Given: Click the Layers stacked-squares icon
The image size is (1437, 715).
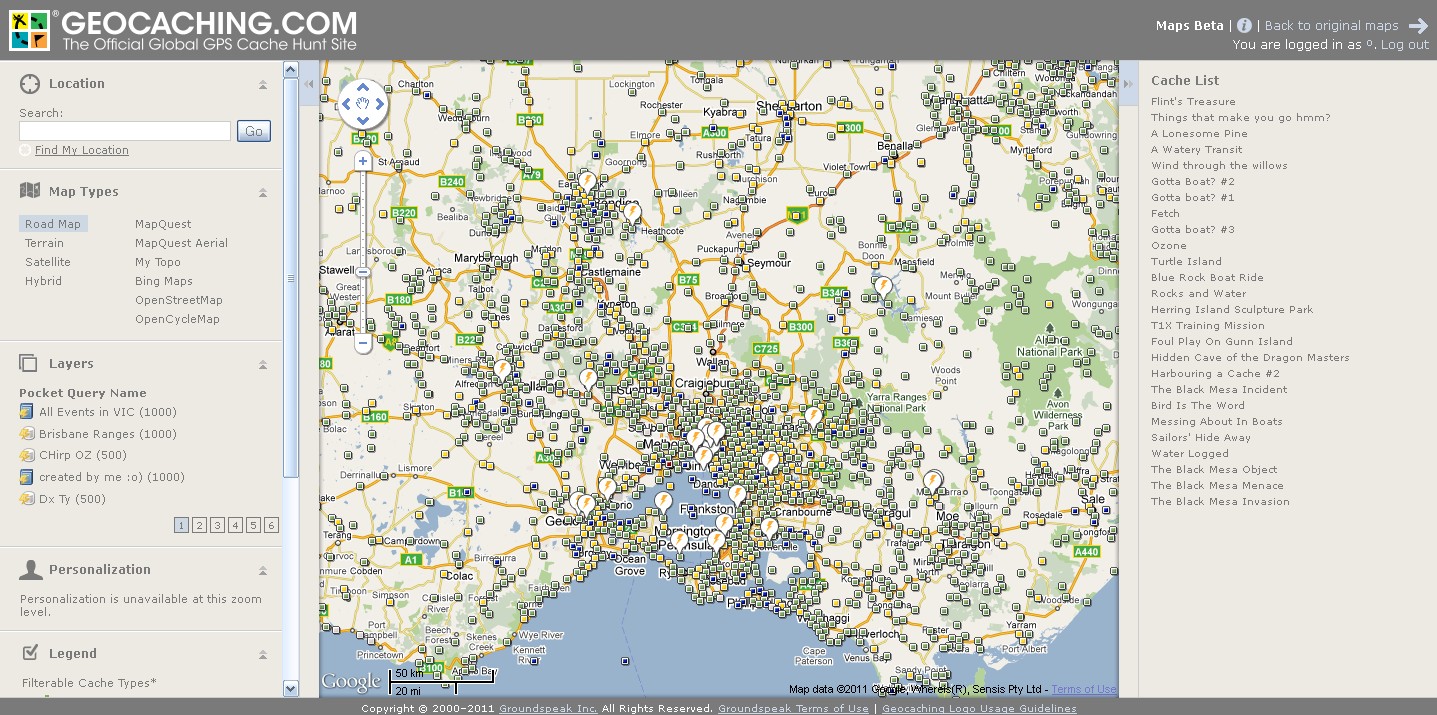Looking at the screenshot, I should pyautogui.click(x=30, y=364).
